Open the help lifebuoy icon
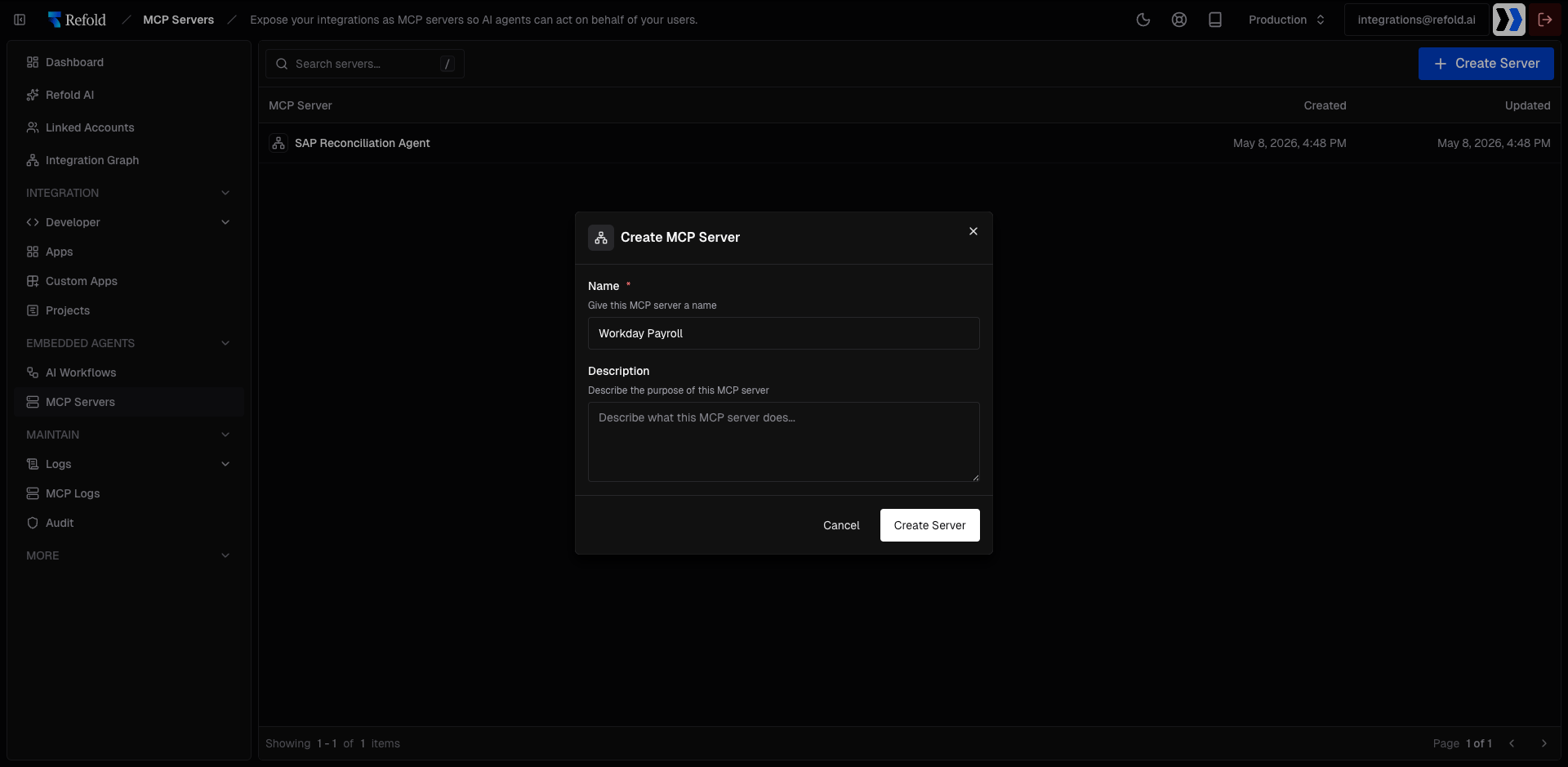1568x767 pixels. click(1179, 20)
